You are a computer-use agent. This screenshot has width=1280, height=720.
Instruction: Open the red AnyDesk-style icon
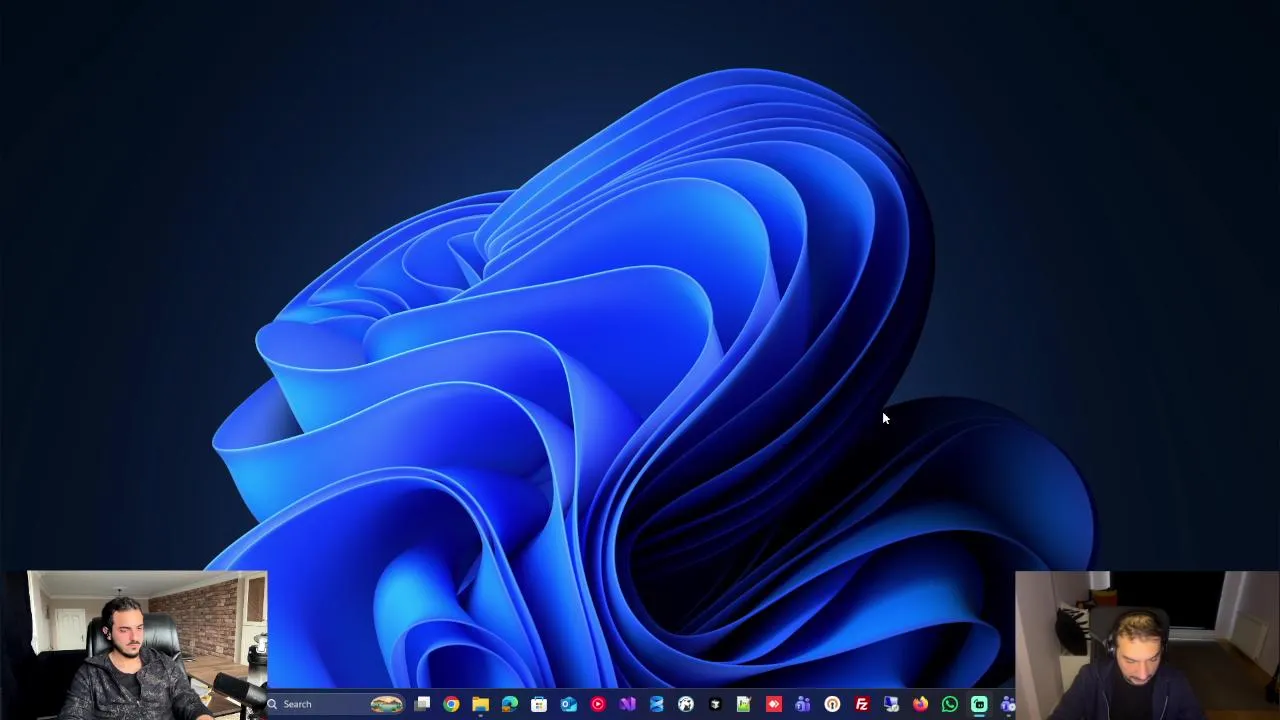point(773,704)
